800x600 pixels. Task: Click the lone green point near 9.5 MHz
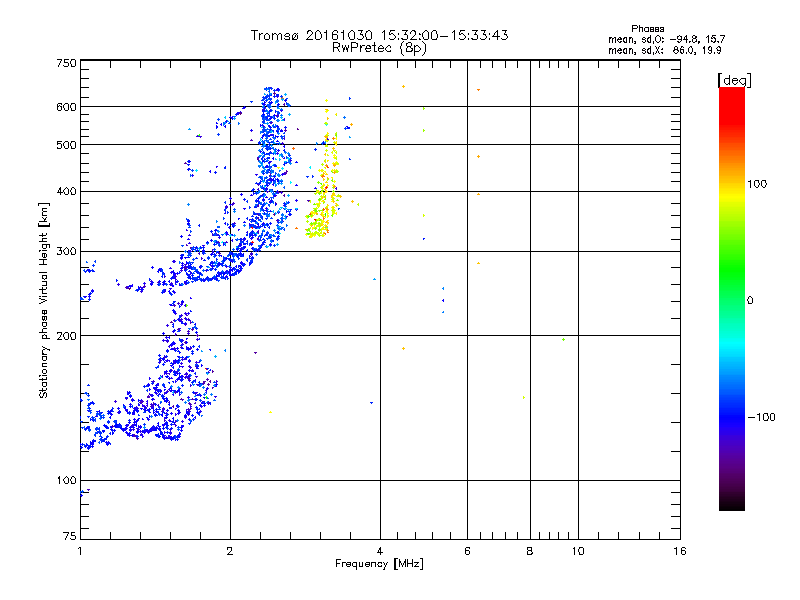point(563,339)
